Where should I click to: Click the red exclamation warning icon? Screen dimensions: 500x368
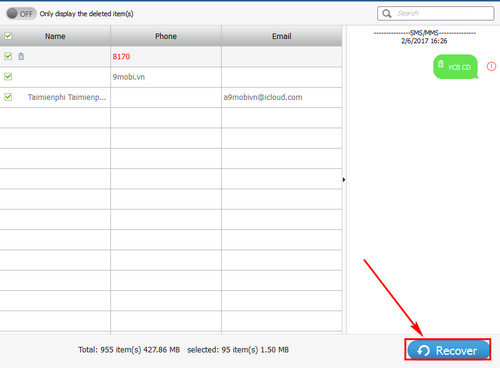tap(491, 66)
